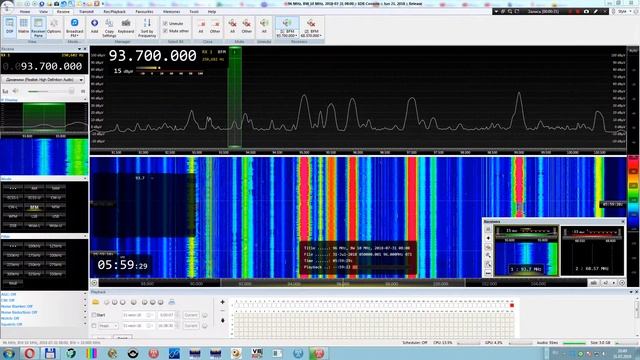
Task: Open the Style dropdown at top right
Action: (x=623, y=12)
